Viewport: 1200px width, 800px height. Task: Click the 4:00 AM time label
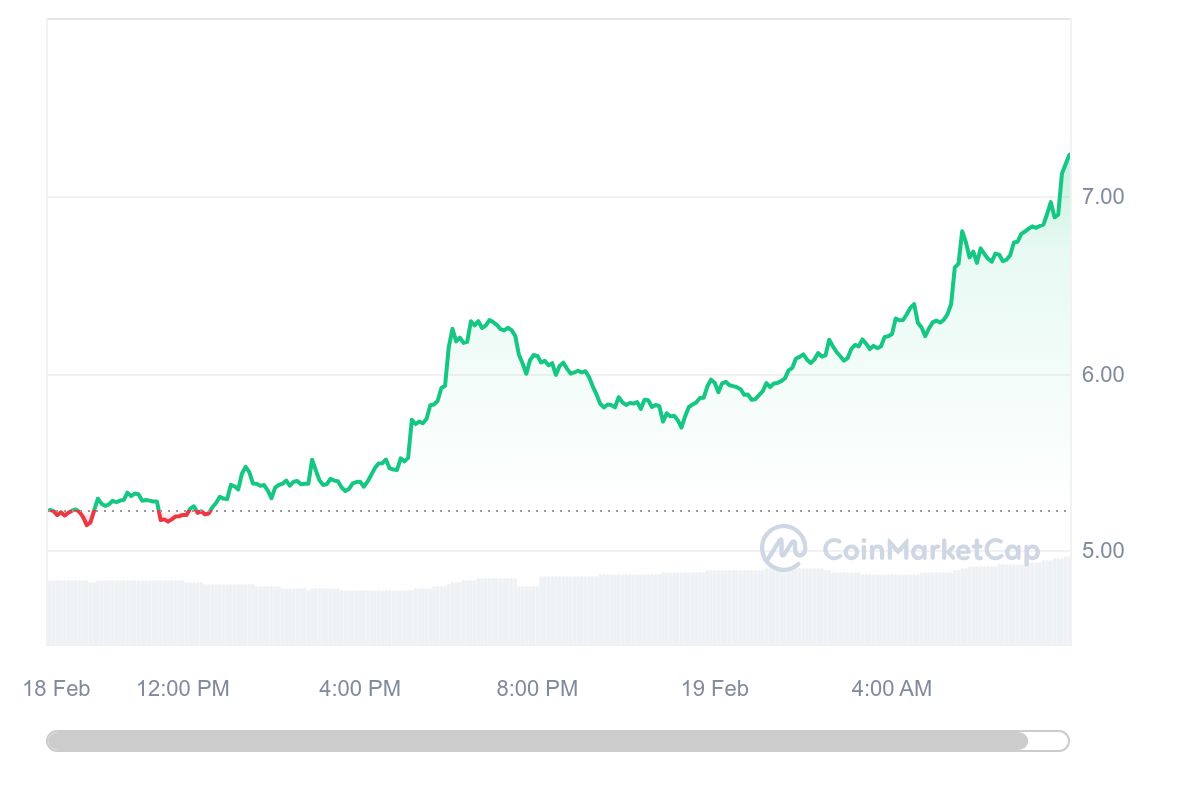892,689
